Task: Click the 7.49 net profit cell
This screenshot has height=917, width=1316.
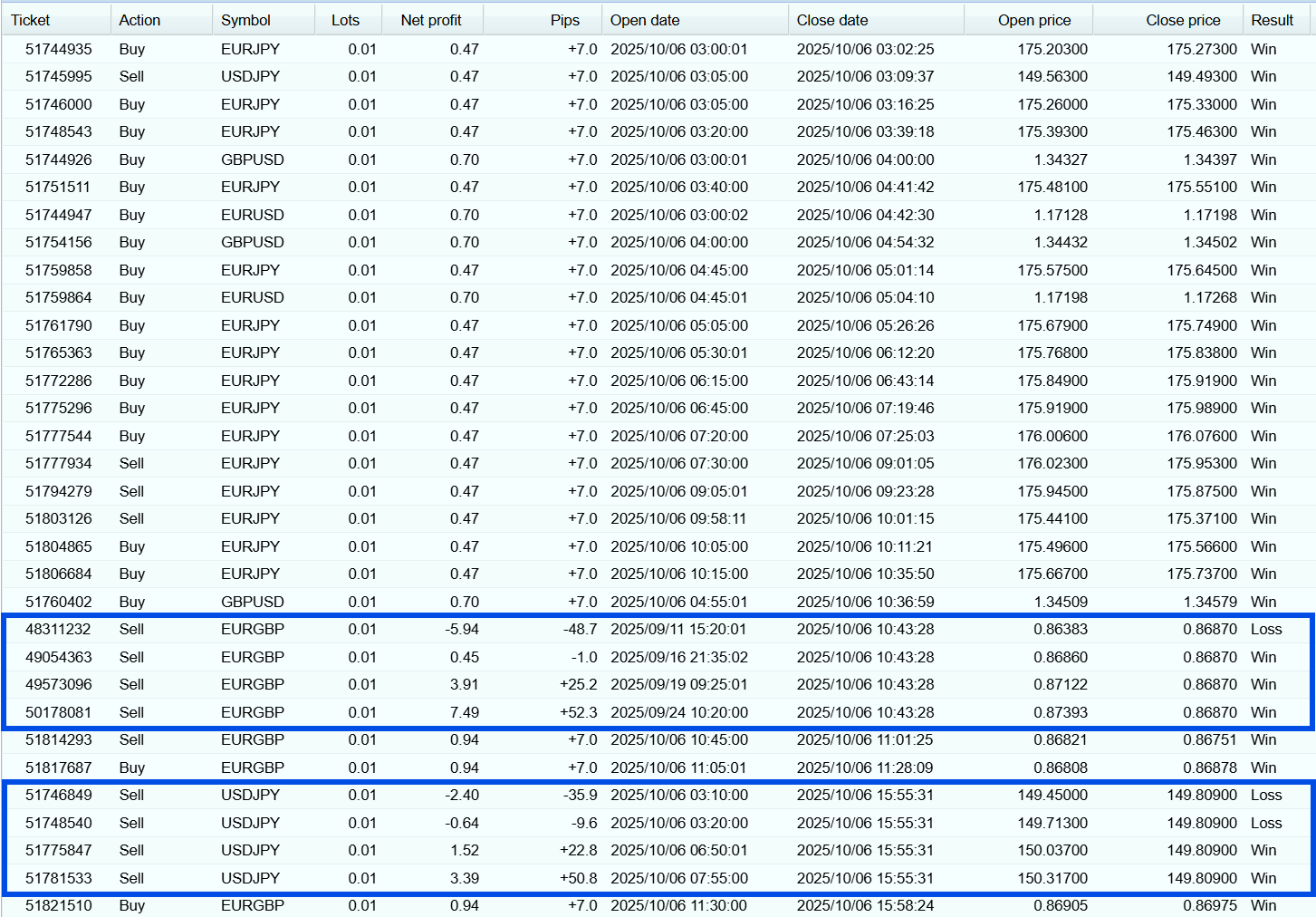Action: (x=464, y=712)
